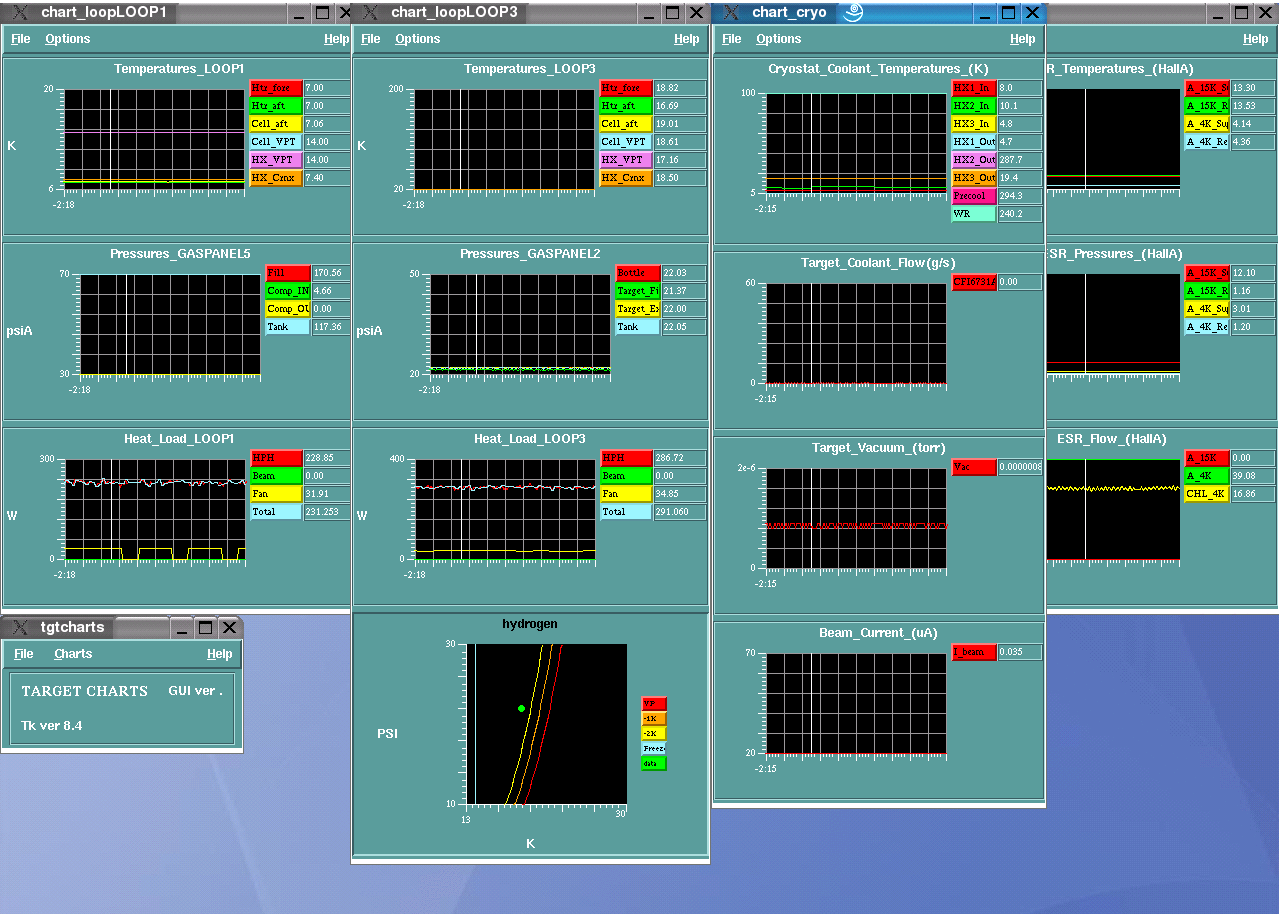Viewport: 1279px width, 914px height.
Task: Select yellow -2K swatch in hydrogen legend
Action: 654,734
